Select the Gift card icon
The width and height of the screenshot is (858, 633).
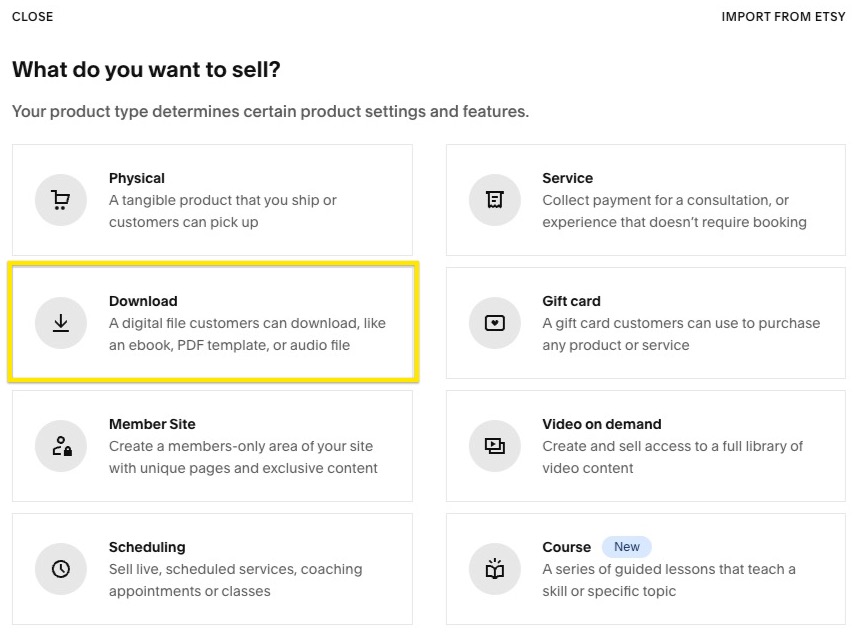coord(494,323)
